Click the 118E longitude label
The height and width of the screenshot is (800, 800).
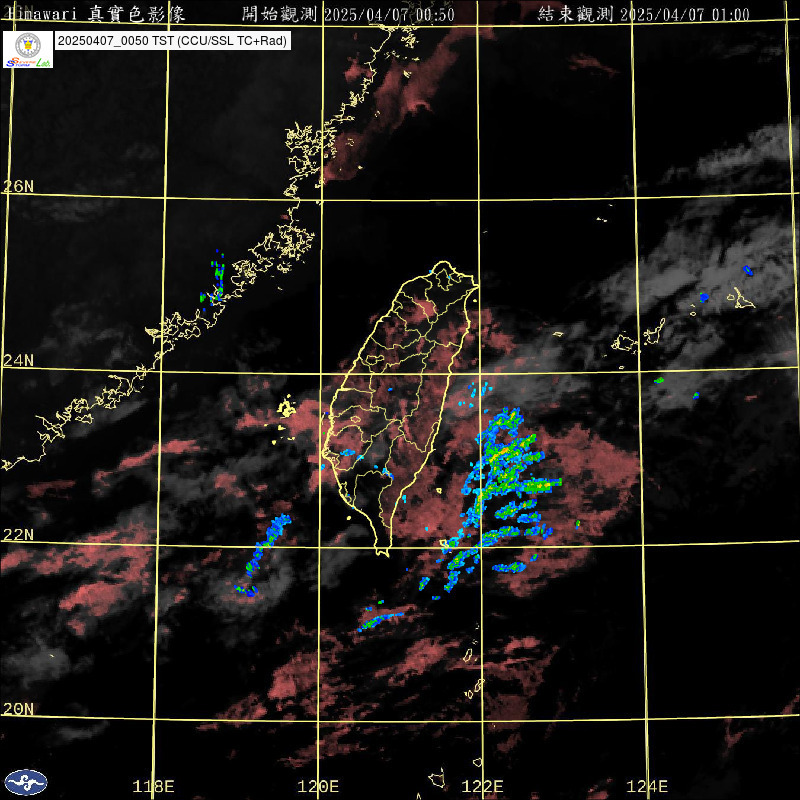click(x=153, y=786)
